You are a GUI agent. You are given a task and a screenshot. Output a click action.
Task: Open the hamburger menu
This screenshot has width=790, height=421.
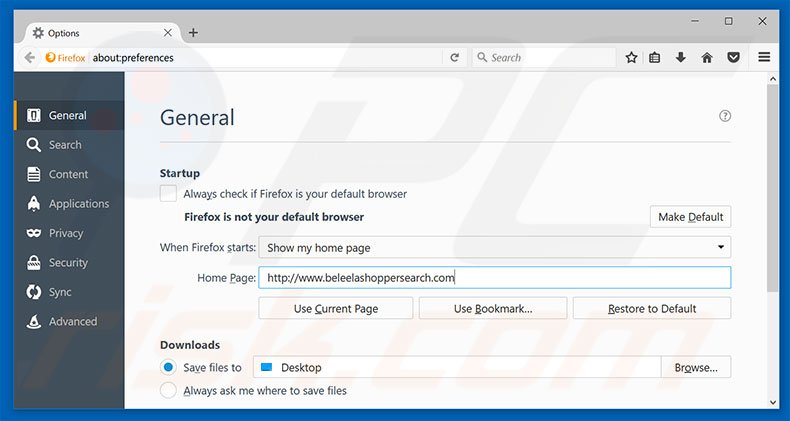pyautogui.click(x=764, y=57)
